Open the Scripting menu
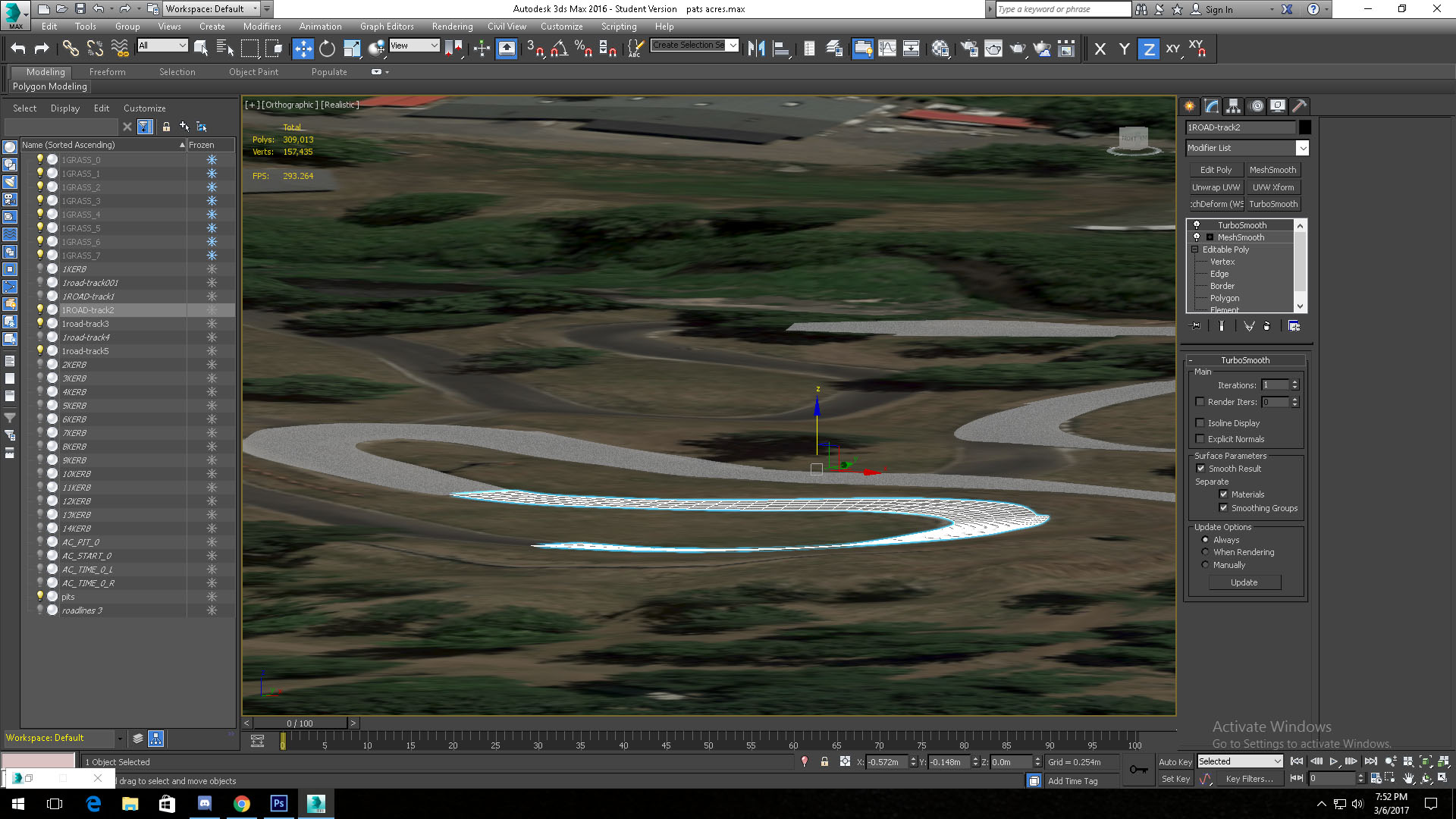This screenshot has height=819, width=1456. [x=619, y=27]
